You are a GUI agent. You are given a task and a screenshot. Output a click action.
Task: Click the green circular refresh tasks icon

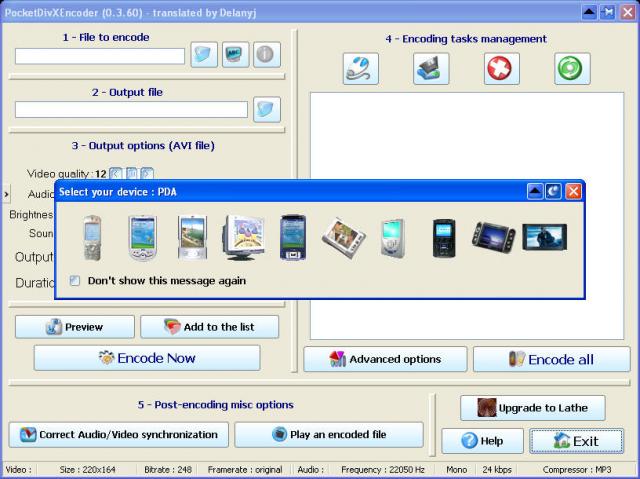pyautogui.click(x=572, y=69)
